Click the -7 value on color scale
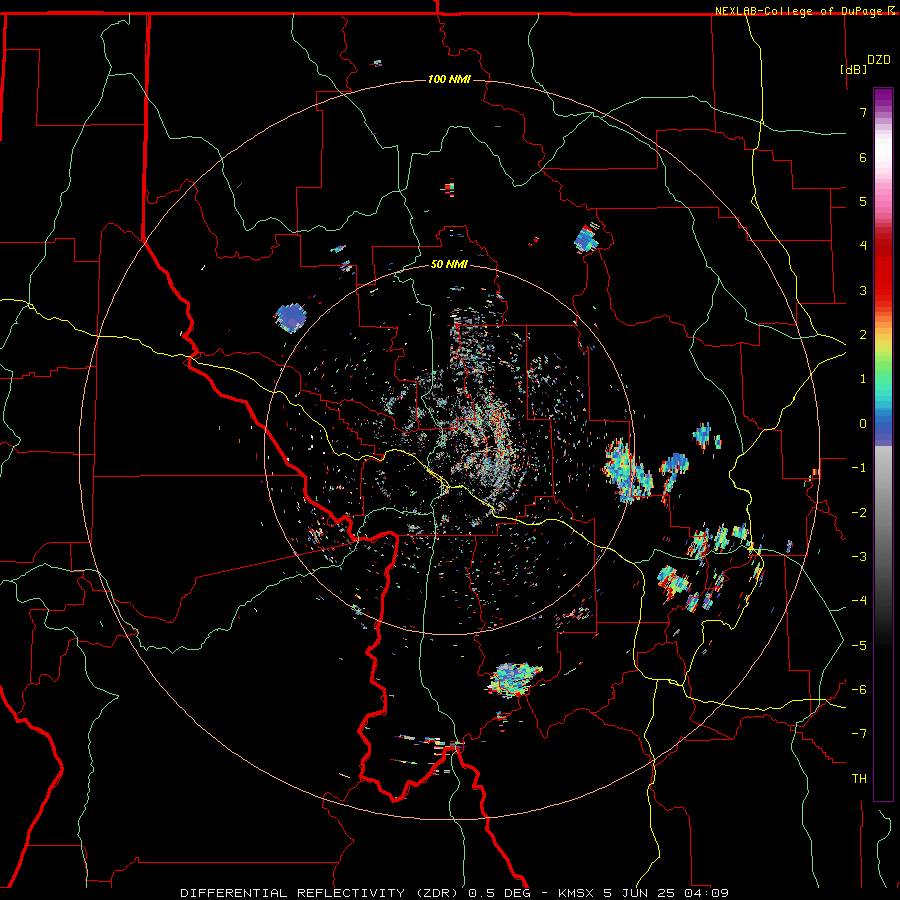The image size is (900, 900). pyautogui.click(x=859, y=734)
